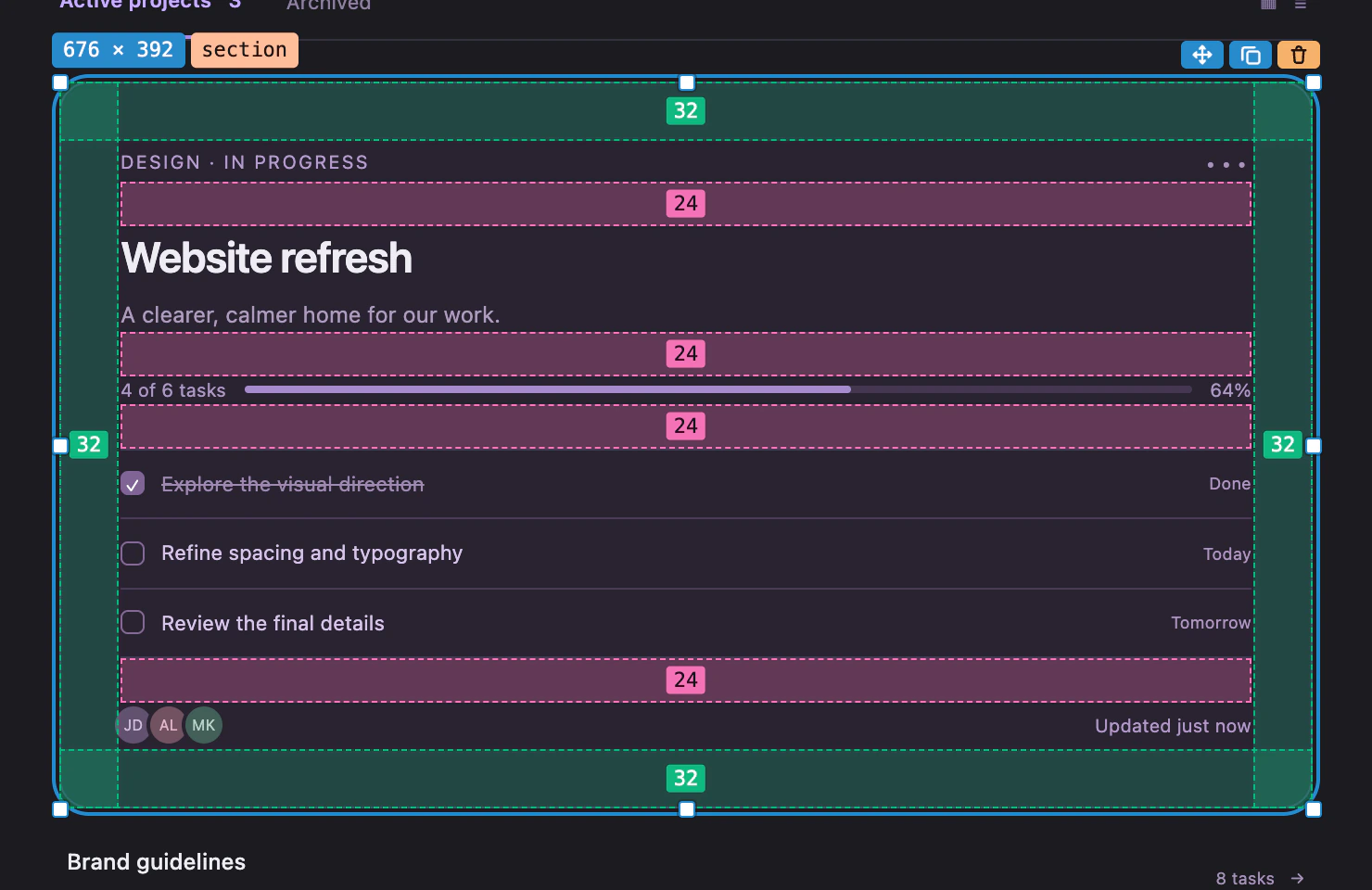Switch to the Archived tab

click(x=328, y=5)
